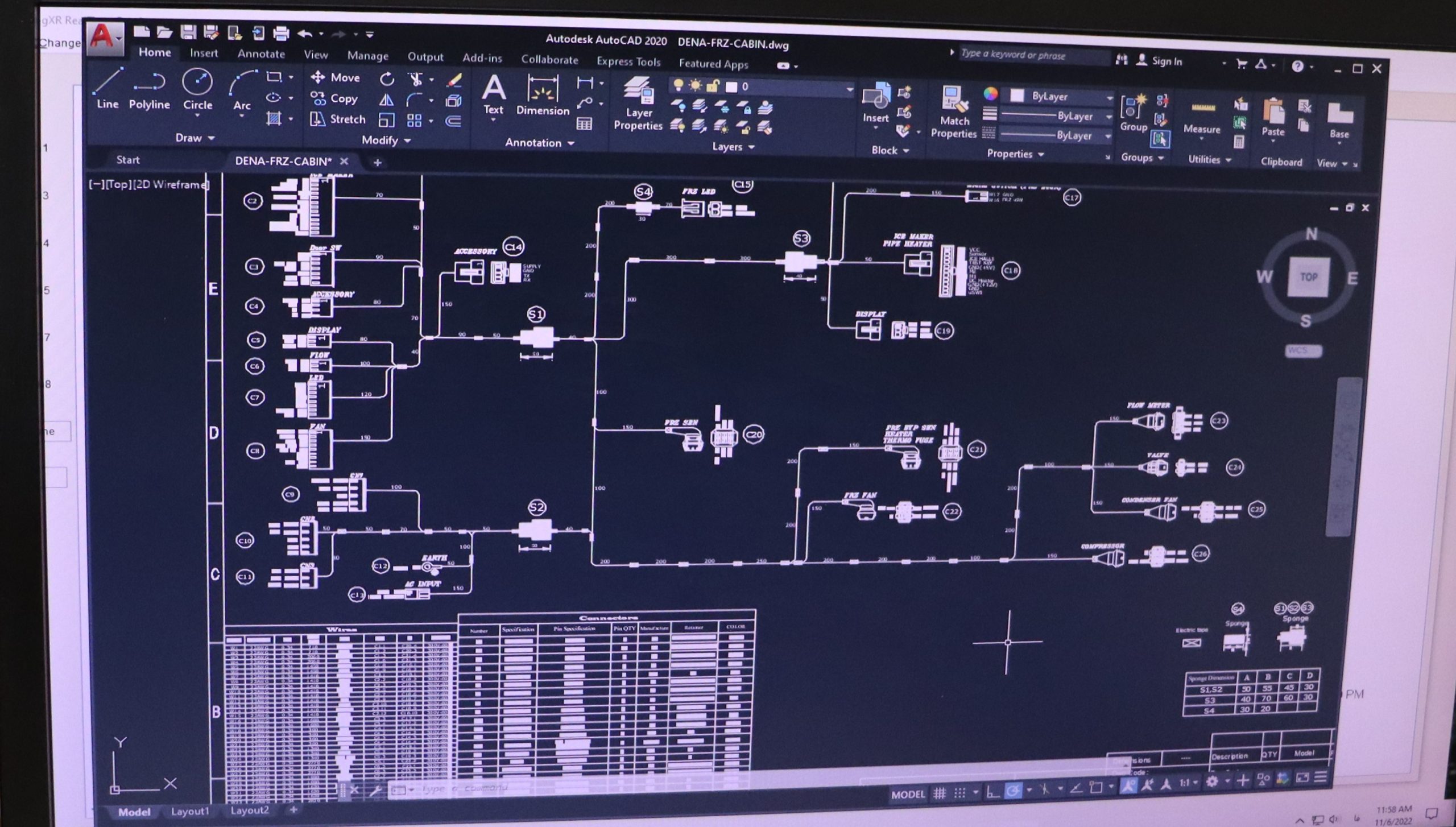The height and width of the screenshot is (827, 1456).
Task: Click the Save icon in Quick Access toolbar
Action: pos(188,32)
